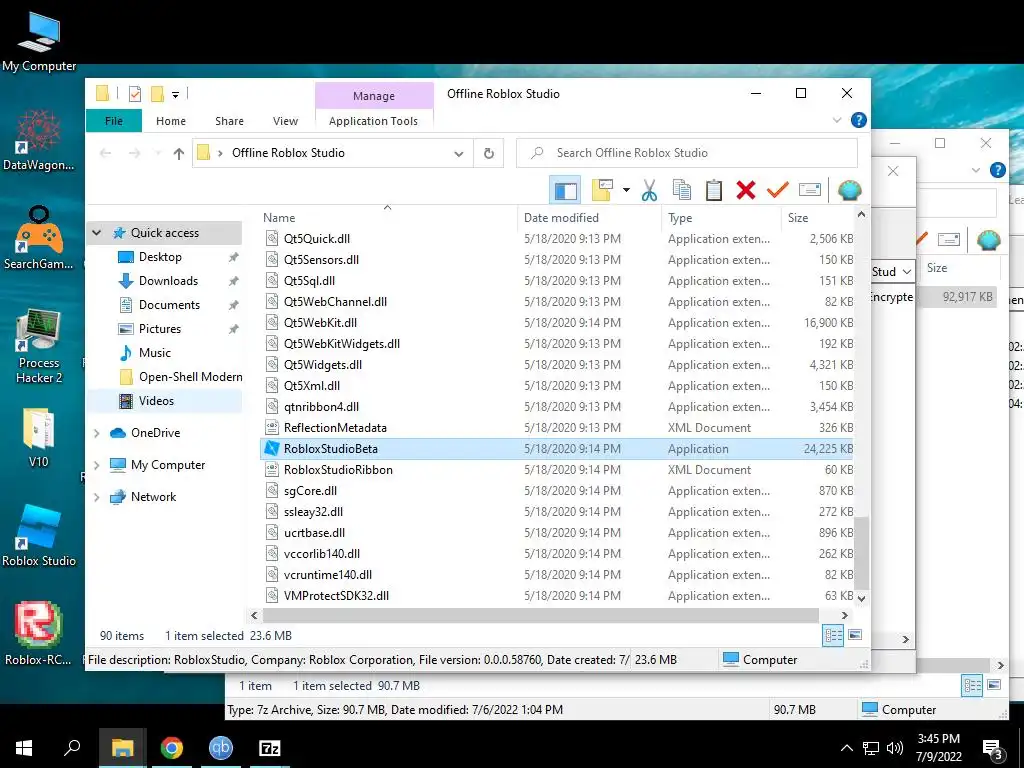Expand the Network tree node
This screenshot has height=768, width=1024.
97,497
